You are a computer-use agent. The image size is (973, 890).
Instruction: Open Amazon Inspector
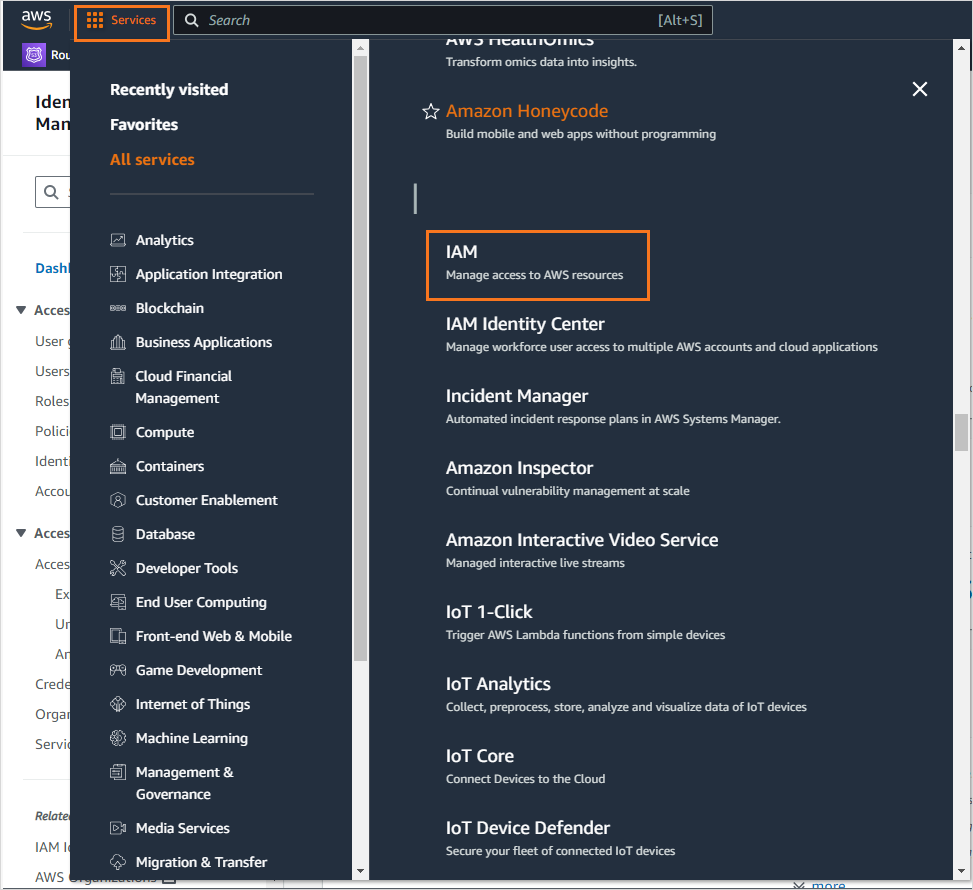pyautogui.click(x=519, y=468)
